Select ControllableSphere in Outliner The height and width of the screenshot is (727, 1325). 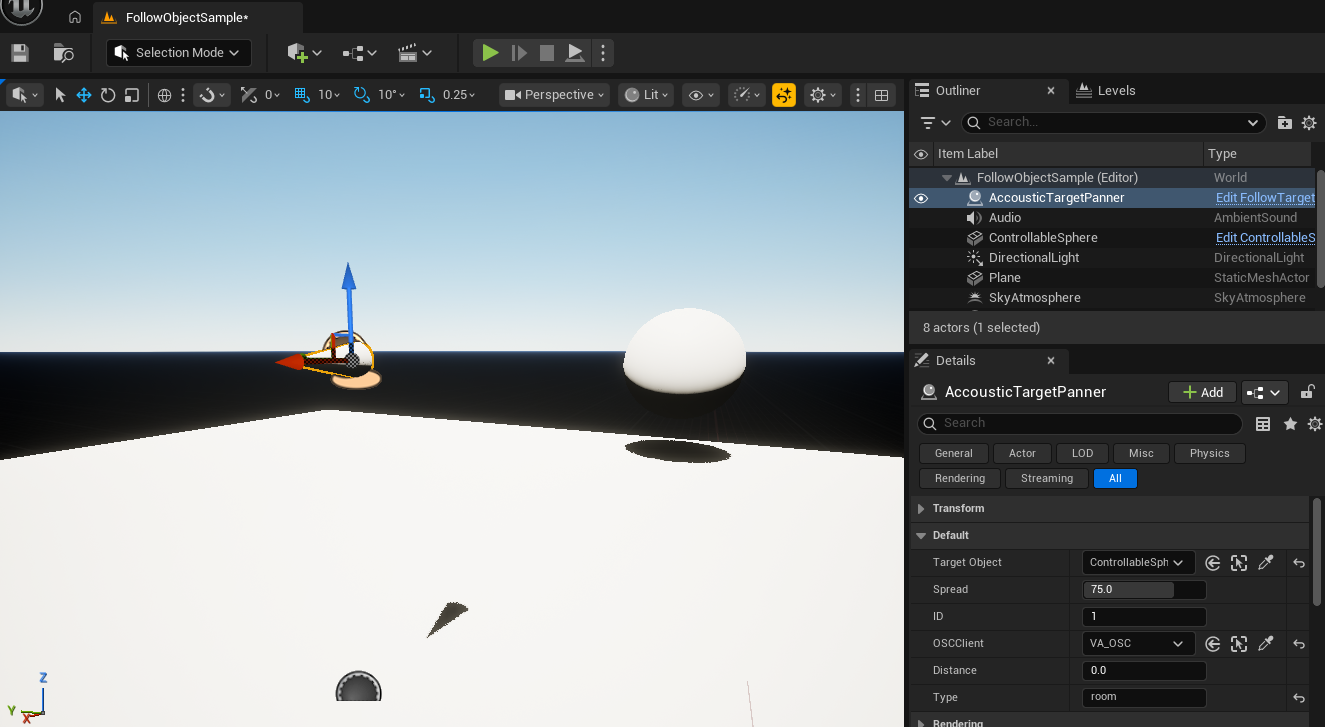click(x=1043, y=238)
